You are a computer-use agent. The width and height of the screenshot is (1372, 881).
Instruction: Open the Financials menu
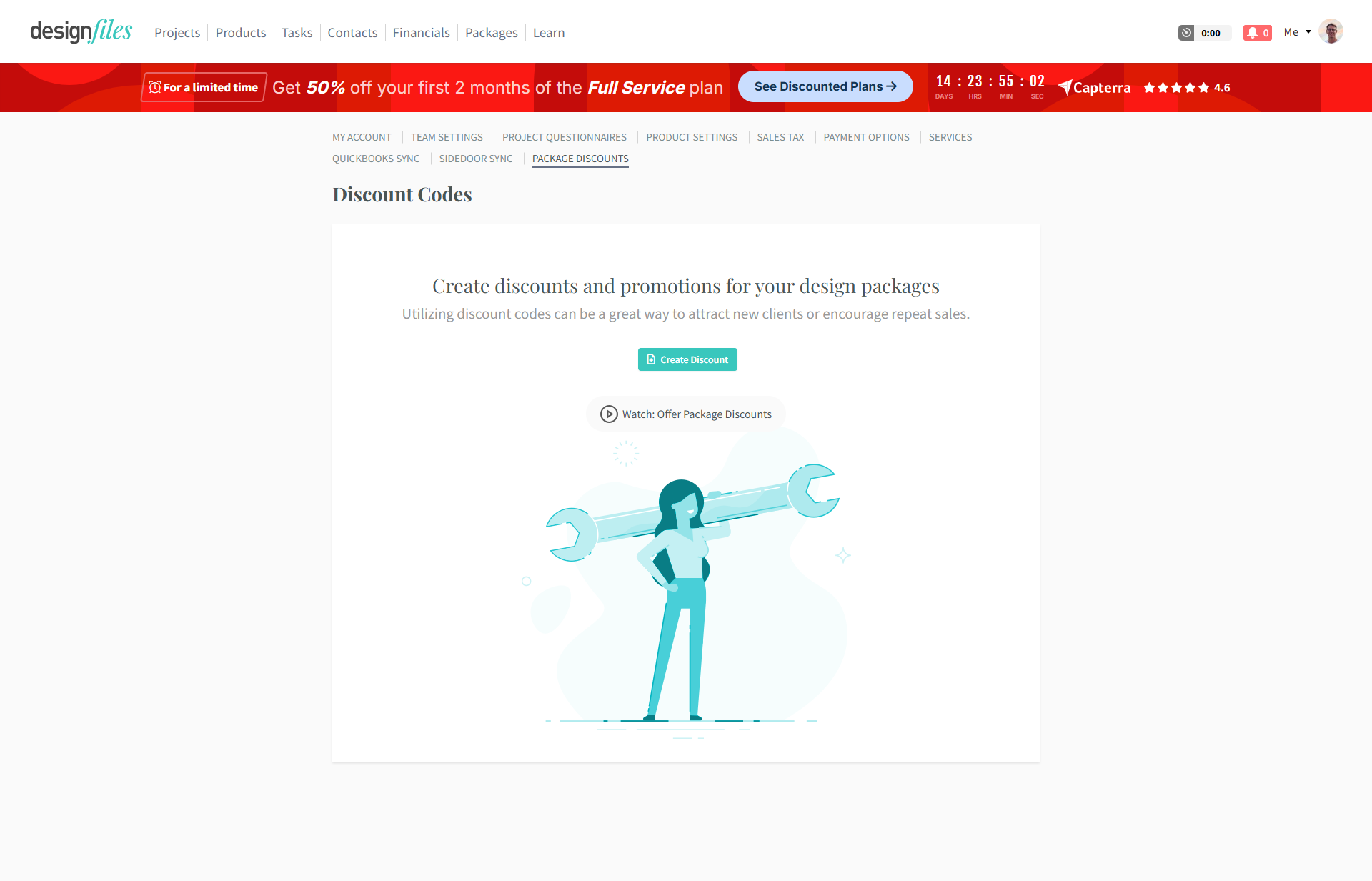421,33
